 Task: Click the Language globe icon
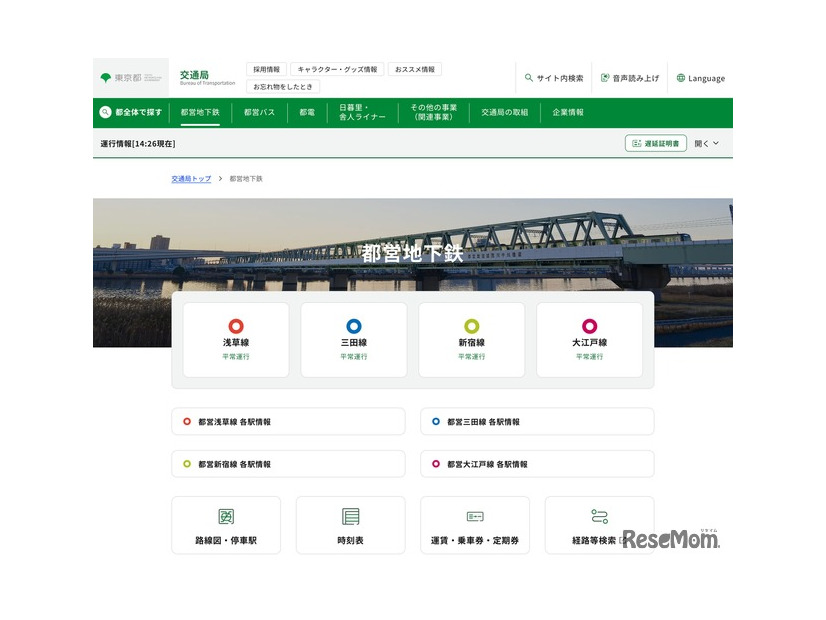681,78
